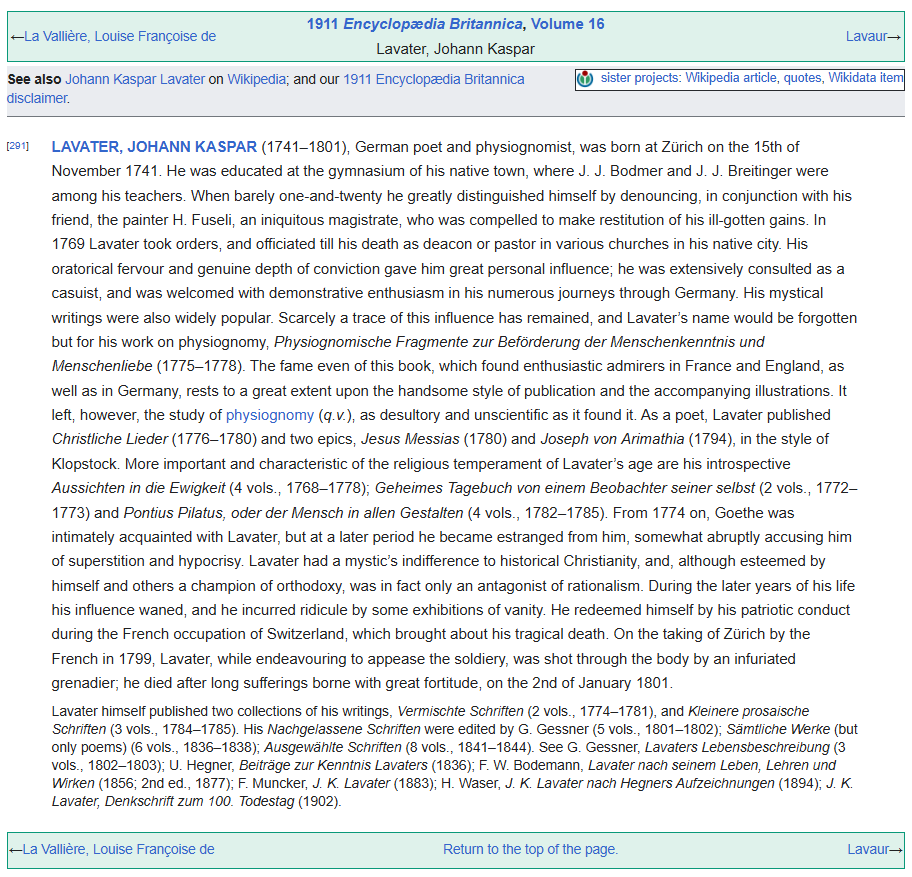Open the Wikidata item link

(865, 78)
